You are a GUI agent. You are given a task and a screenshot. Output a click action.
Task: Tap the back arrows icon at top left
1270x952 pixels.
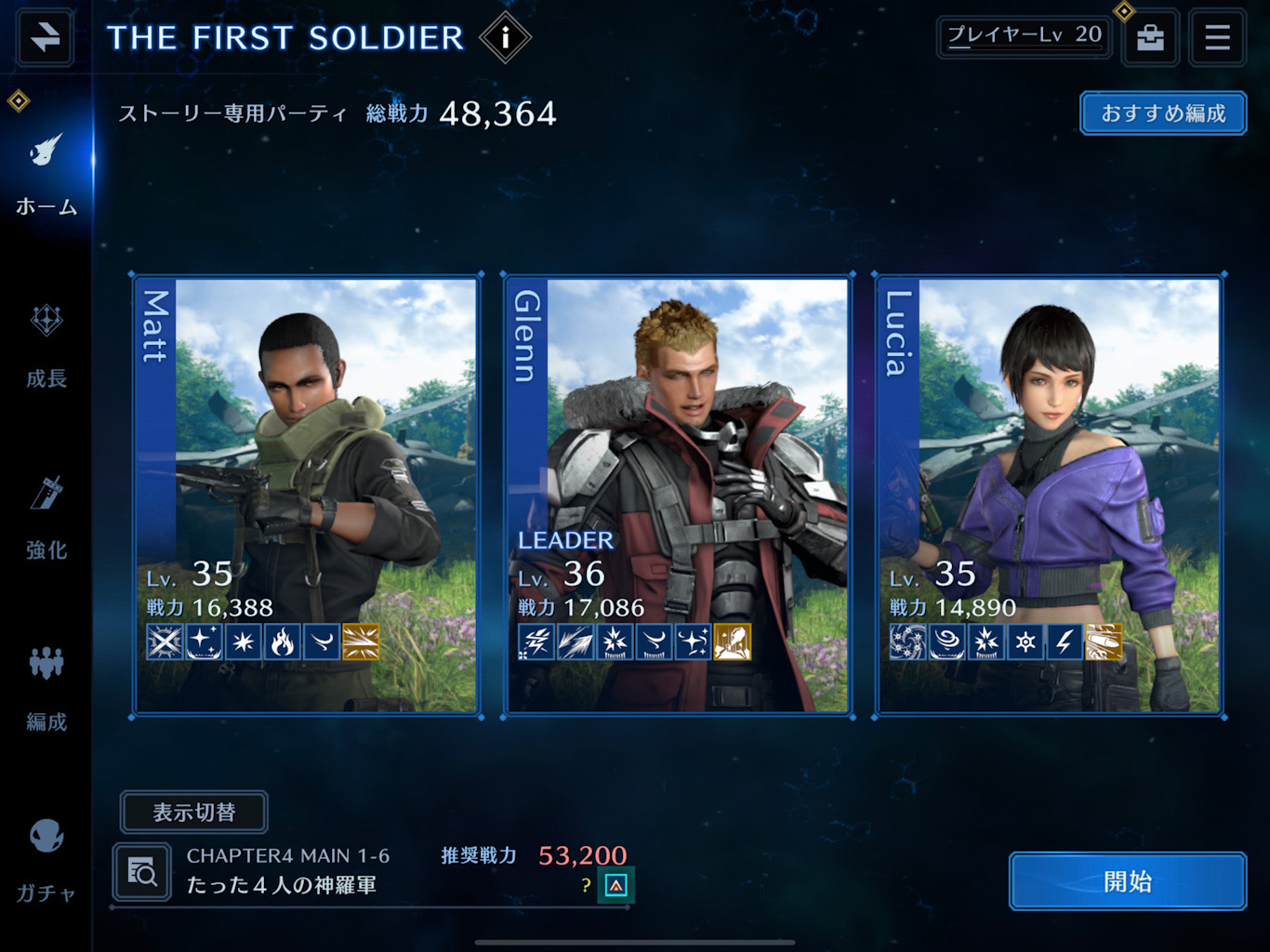point(45,37)
